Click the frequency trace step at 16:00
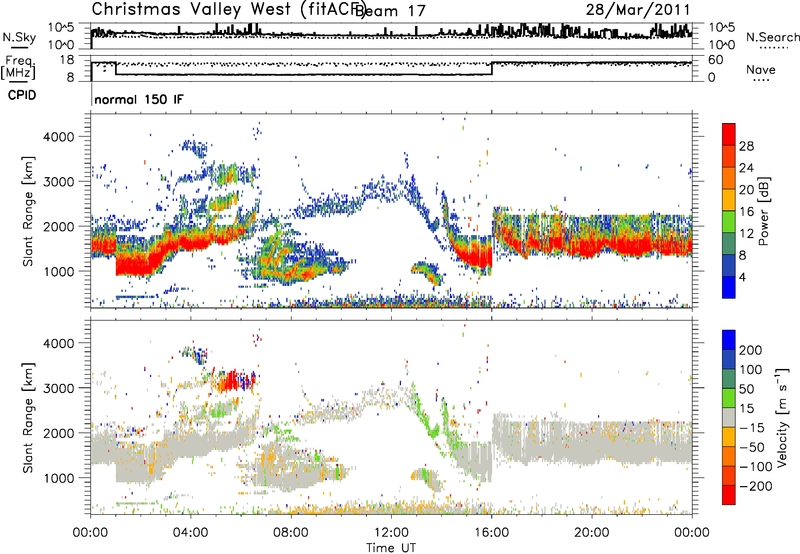Screen dimensions: 800x554 coord(492,69)
